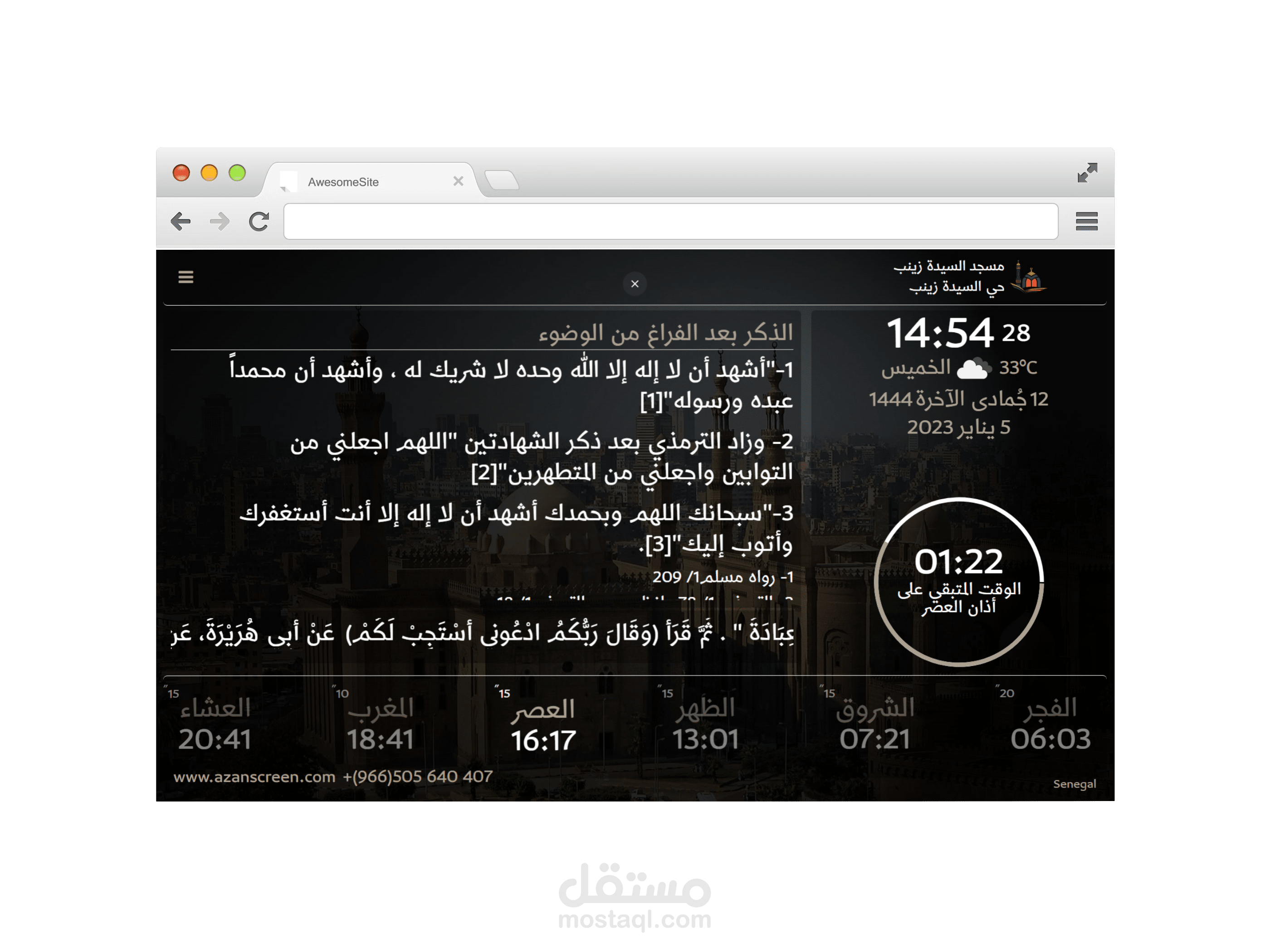Click the phone number +(966)505 640 407
This screenshot has height=952, width=1270.
[417, 777]
